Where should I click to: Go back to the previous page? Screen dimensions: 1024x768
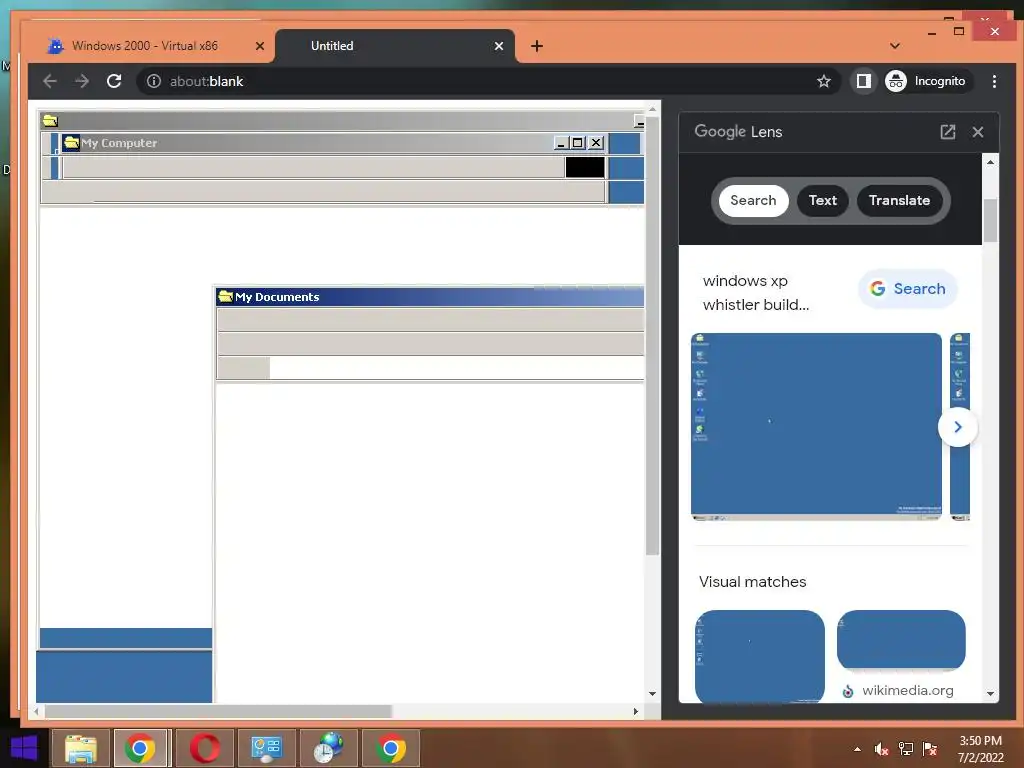point(50,81)
